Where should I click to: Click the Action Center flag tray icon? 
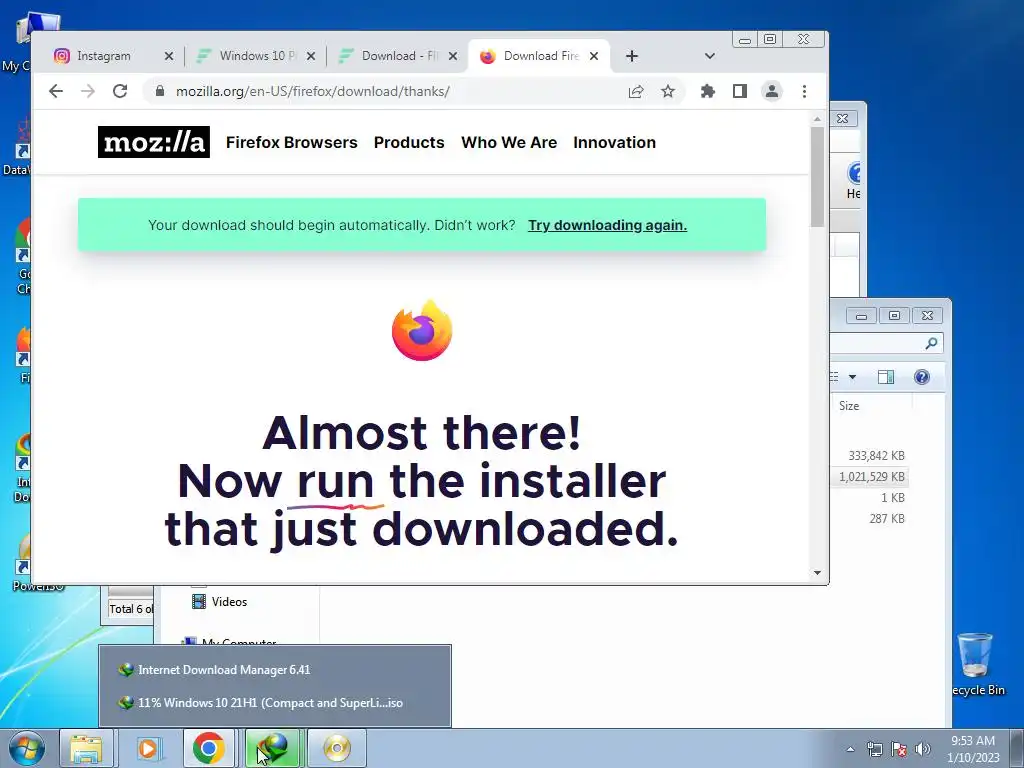(899, 749)
